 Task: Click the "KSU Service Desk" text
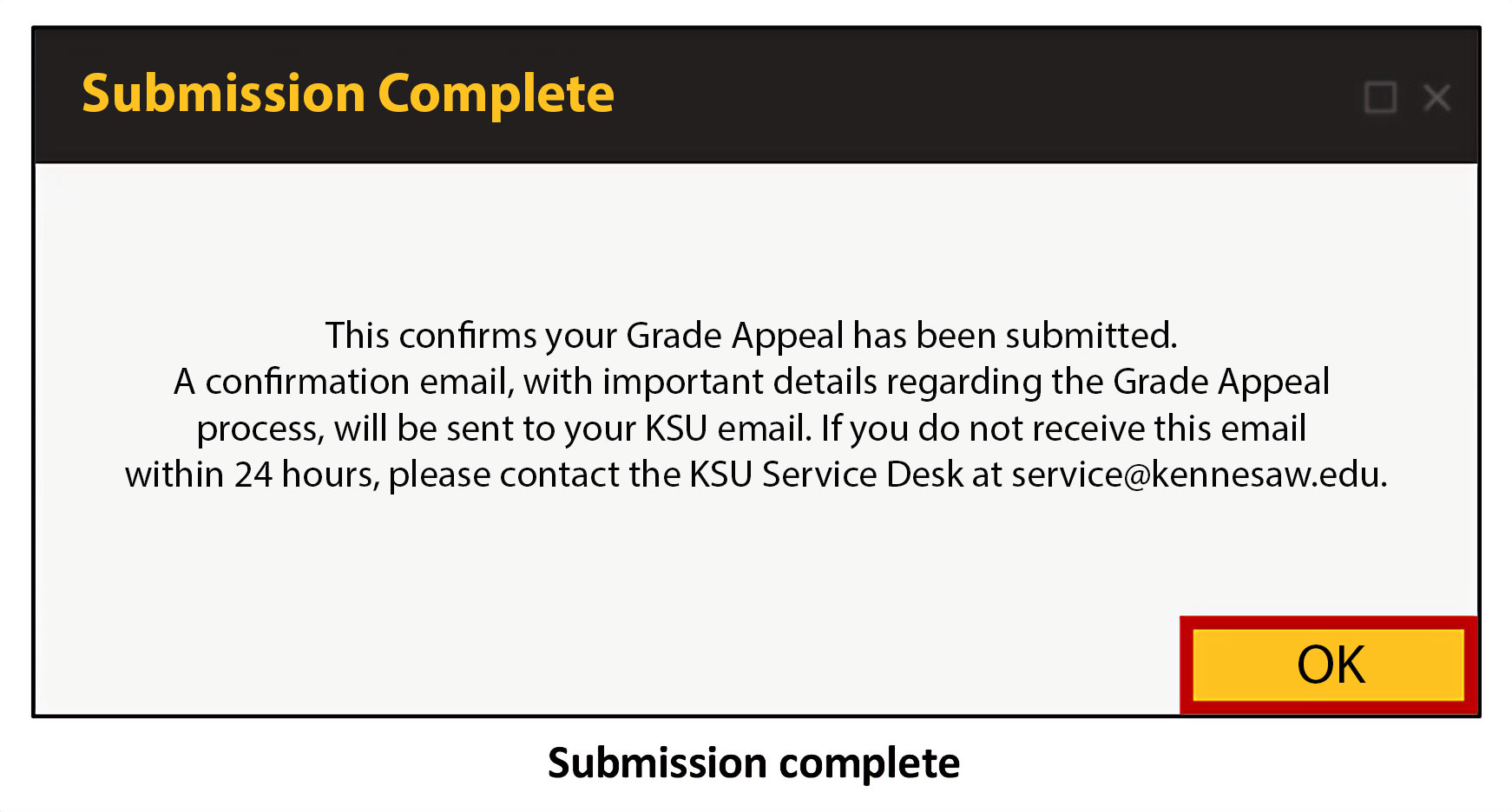825,475
